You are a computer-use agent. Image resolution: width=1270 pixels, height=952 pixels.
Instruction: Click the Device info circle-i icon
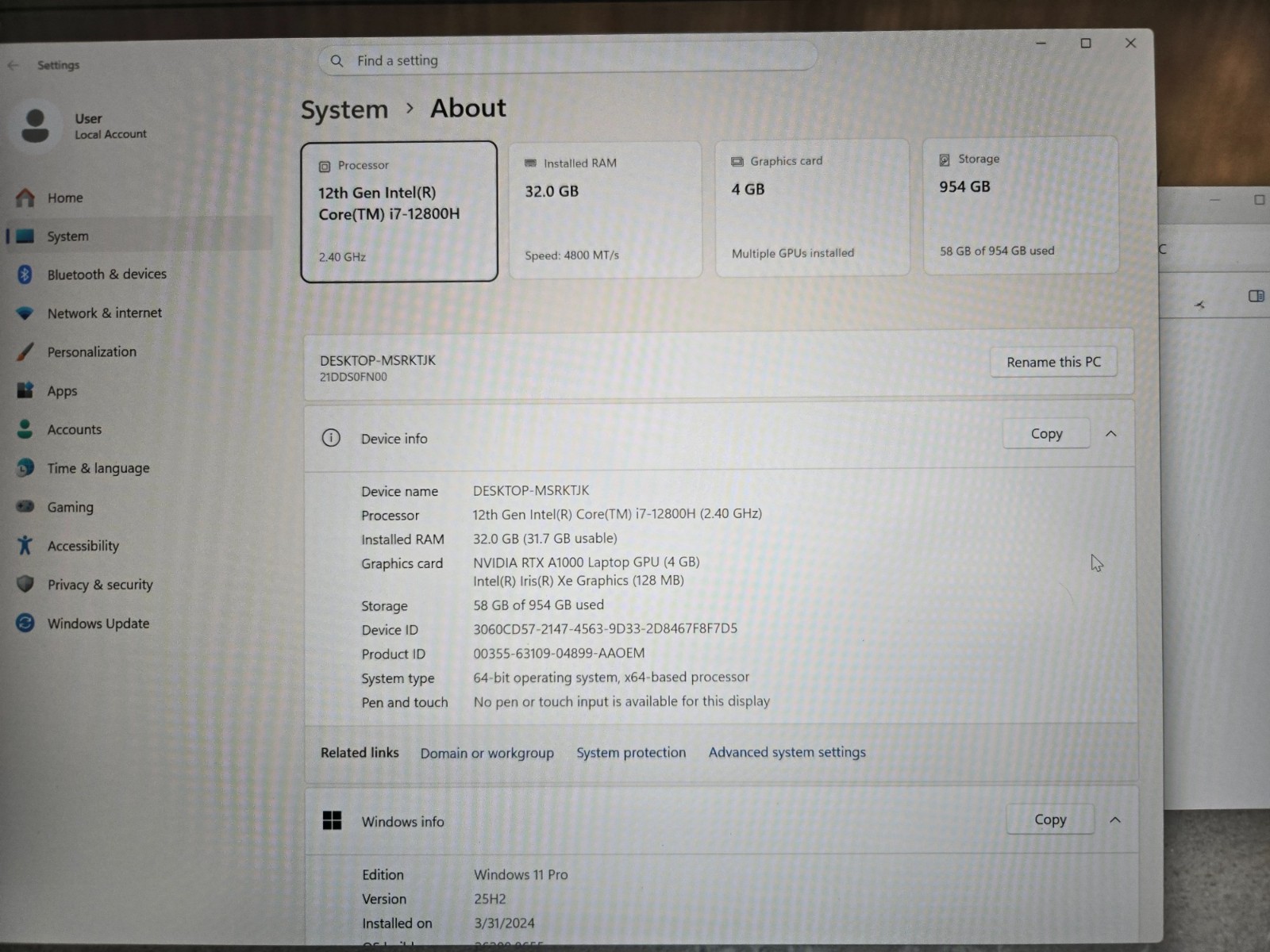point(331,438)
